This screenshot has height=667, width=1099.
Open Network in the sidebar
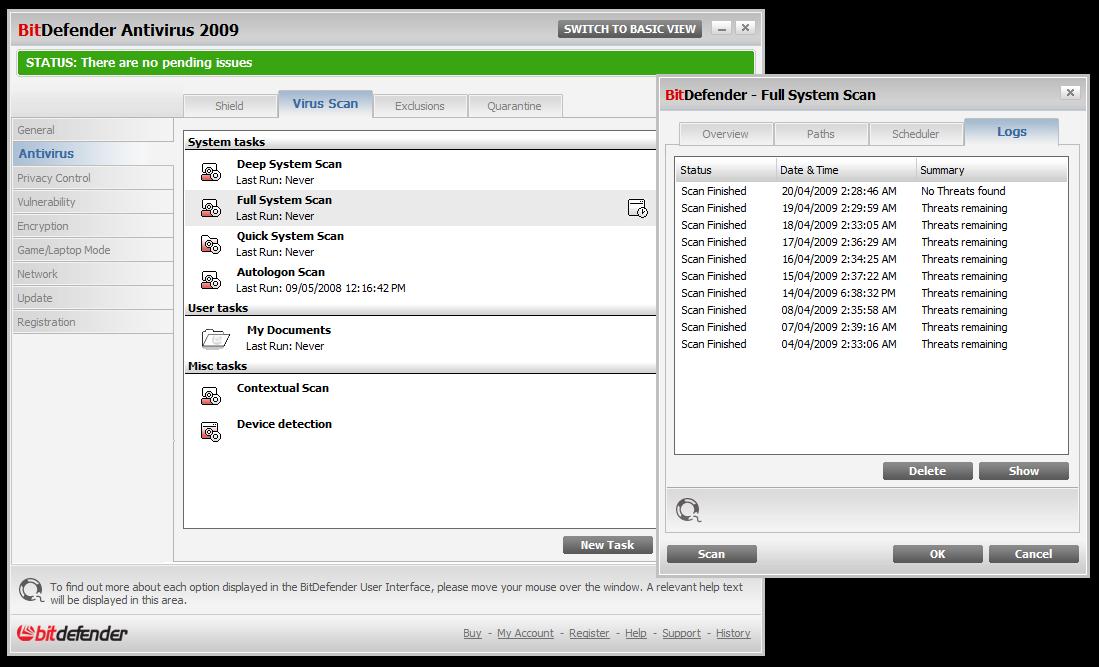[x=93, y=274]
